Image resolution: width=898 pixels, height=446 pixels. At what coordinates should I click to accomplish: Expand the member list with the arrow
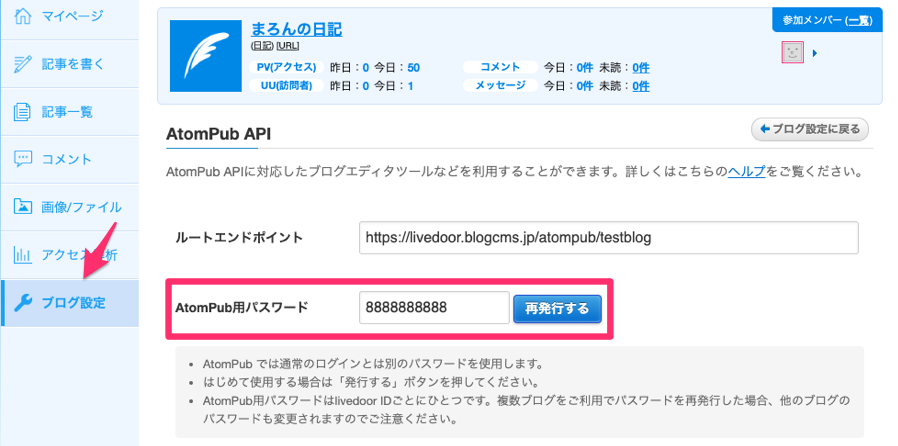pyautogui.click(x=815, y=53)
